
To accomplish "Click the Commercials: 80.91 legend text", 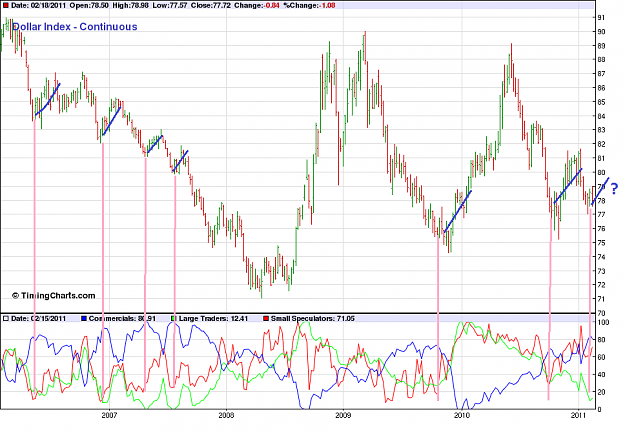I will (x=122, y=318).
